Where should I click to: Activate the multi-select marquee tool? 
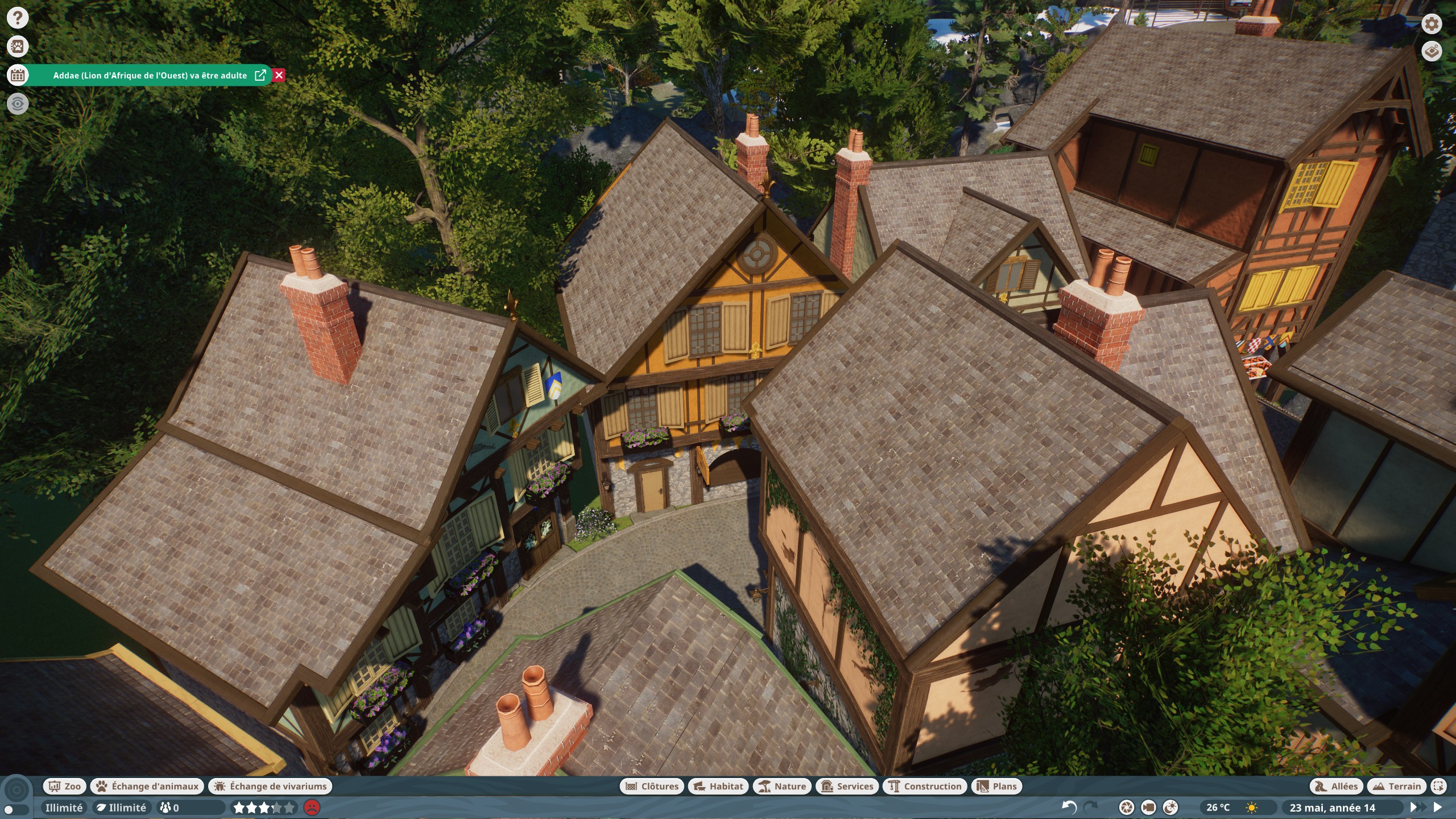click(1438, 786)
